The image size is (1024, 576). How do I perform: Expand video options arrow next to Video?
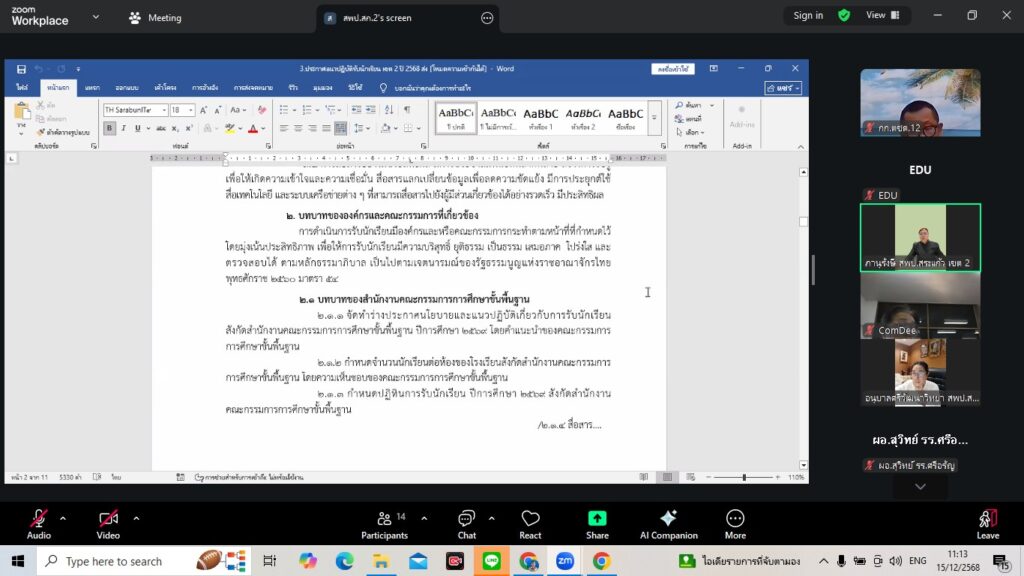point(136,518)
